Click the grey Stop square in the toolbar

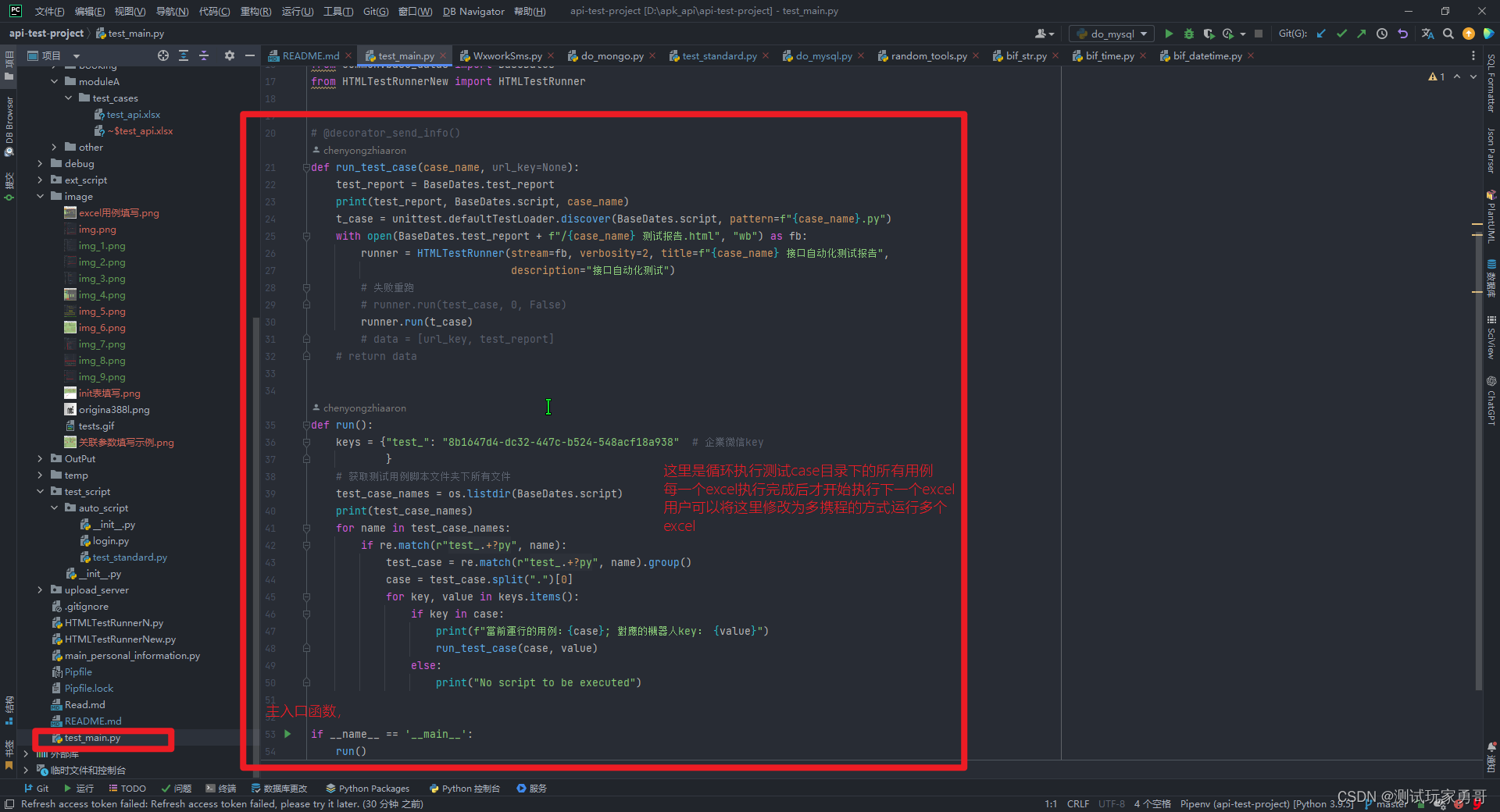pyautogui.click(x=1259, y=34)
